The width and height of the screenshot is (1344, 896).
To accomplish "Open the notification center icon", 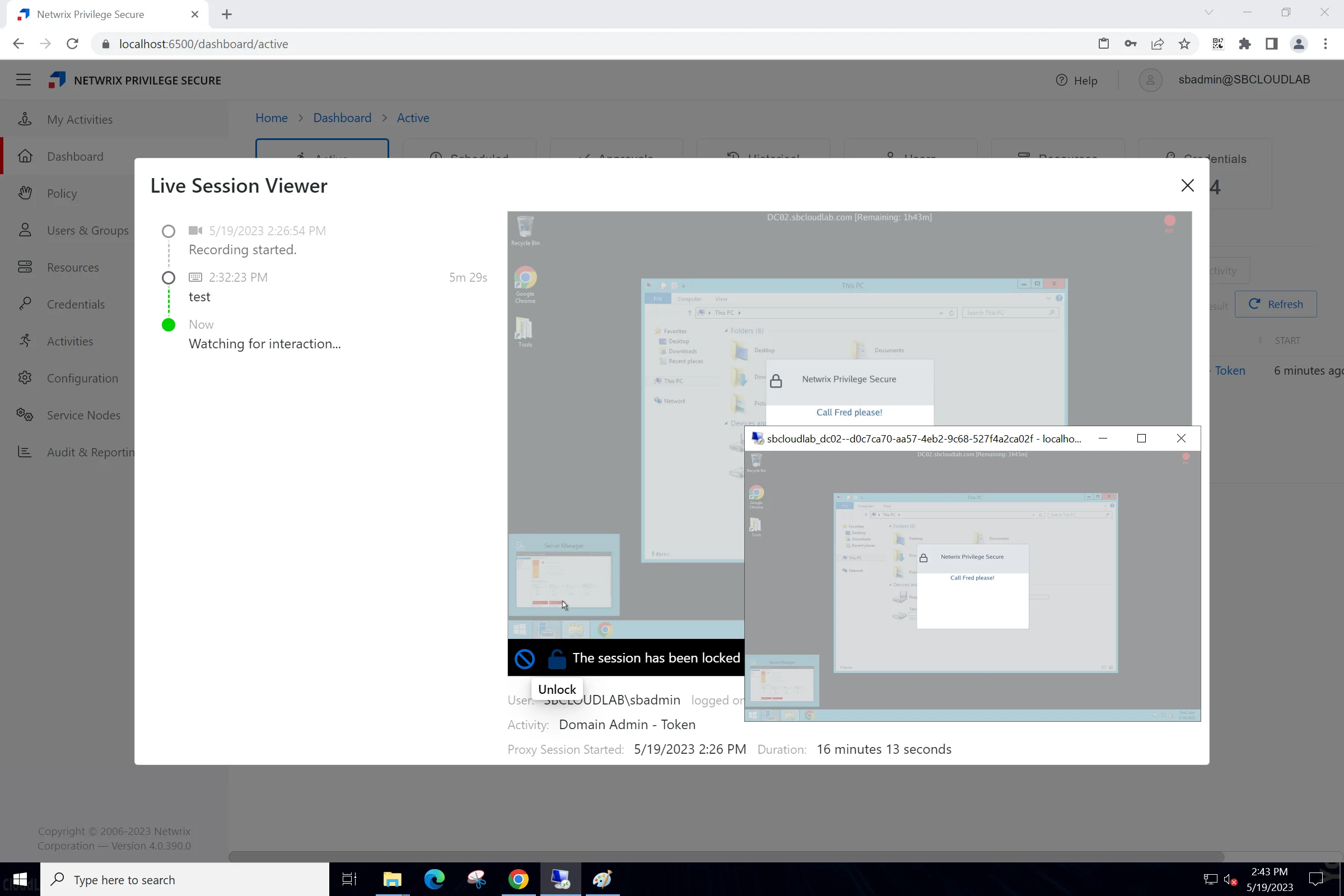I will 1316,879.
